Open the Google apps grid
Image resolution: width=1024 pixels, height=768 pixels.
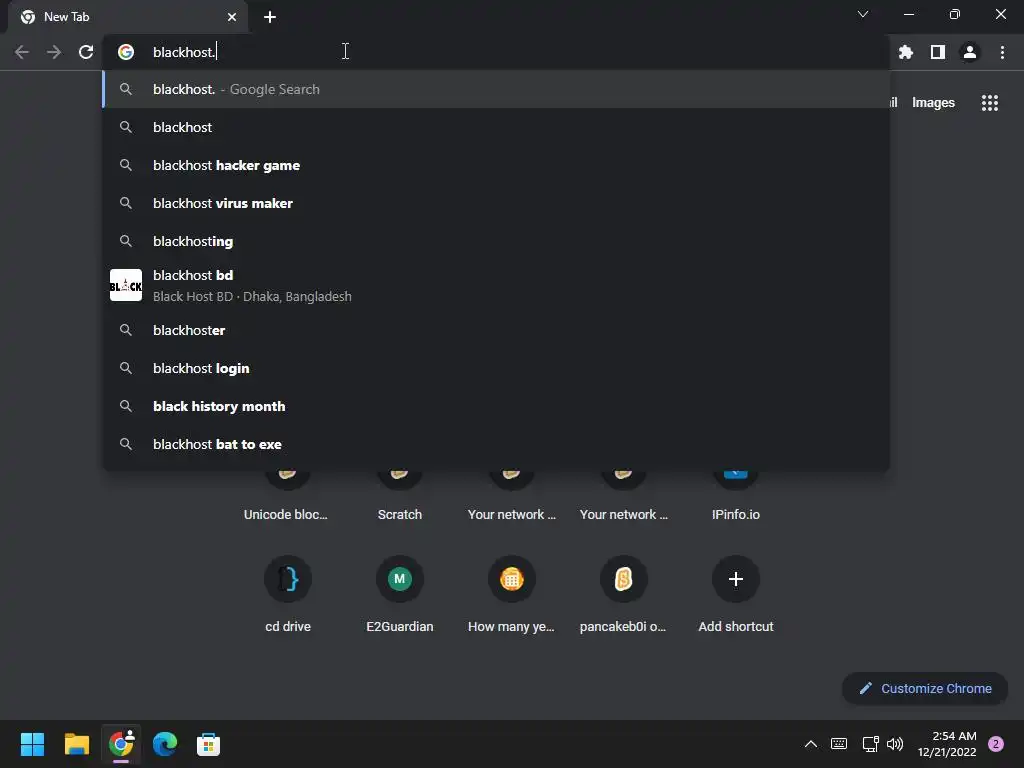989,103
